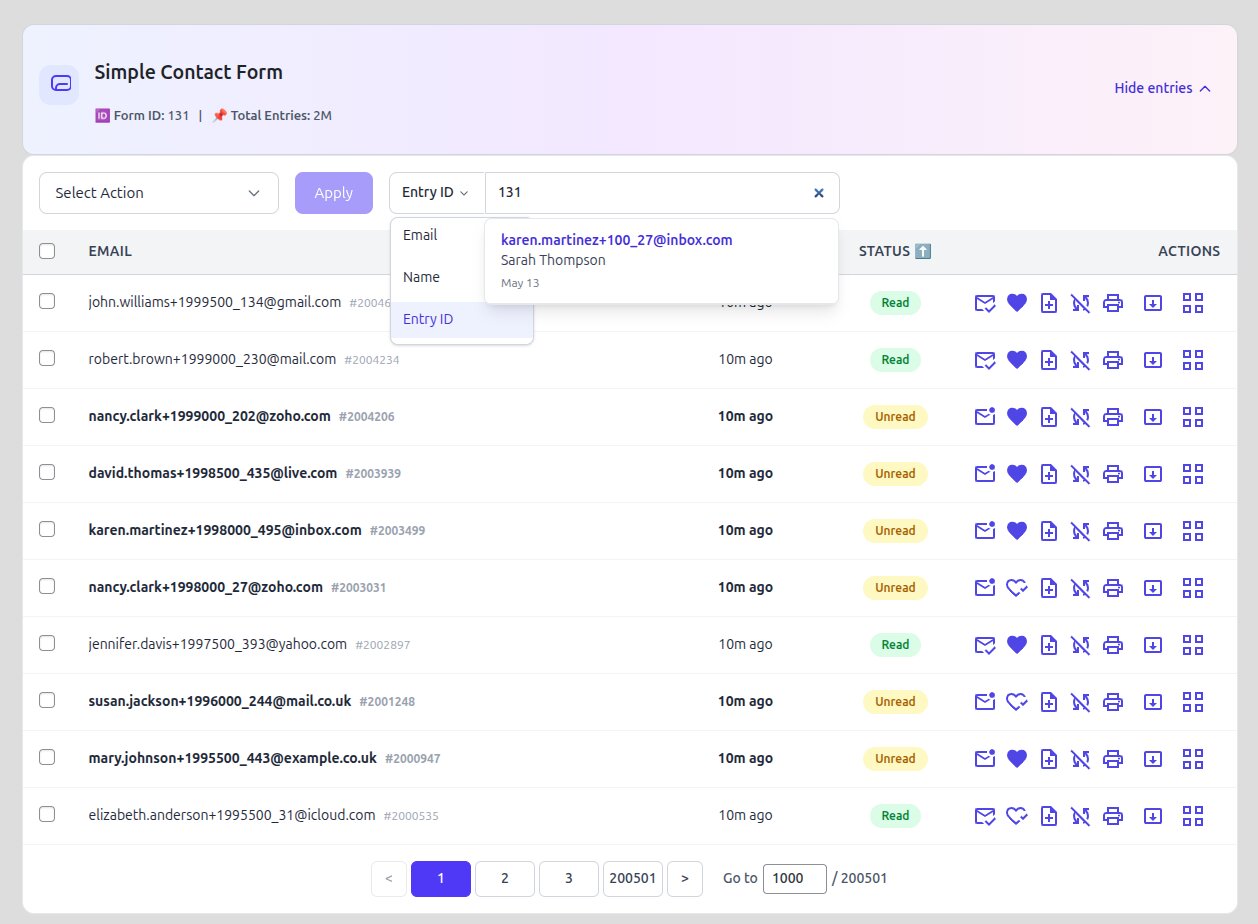Go to page 2 in pagination

(504, 879)
